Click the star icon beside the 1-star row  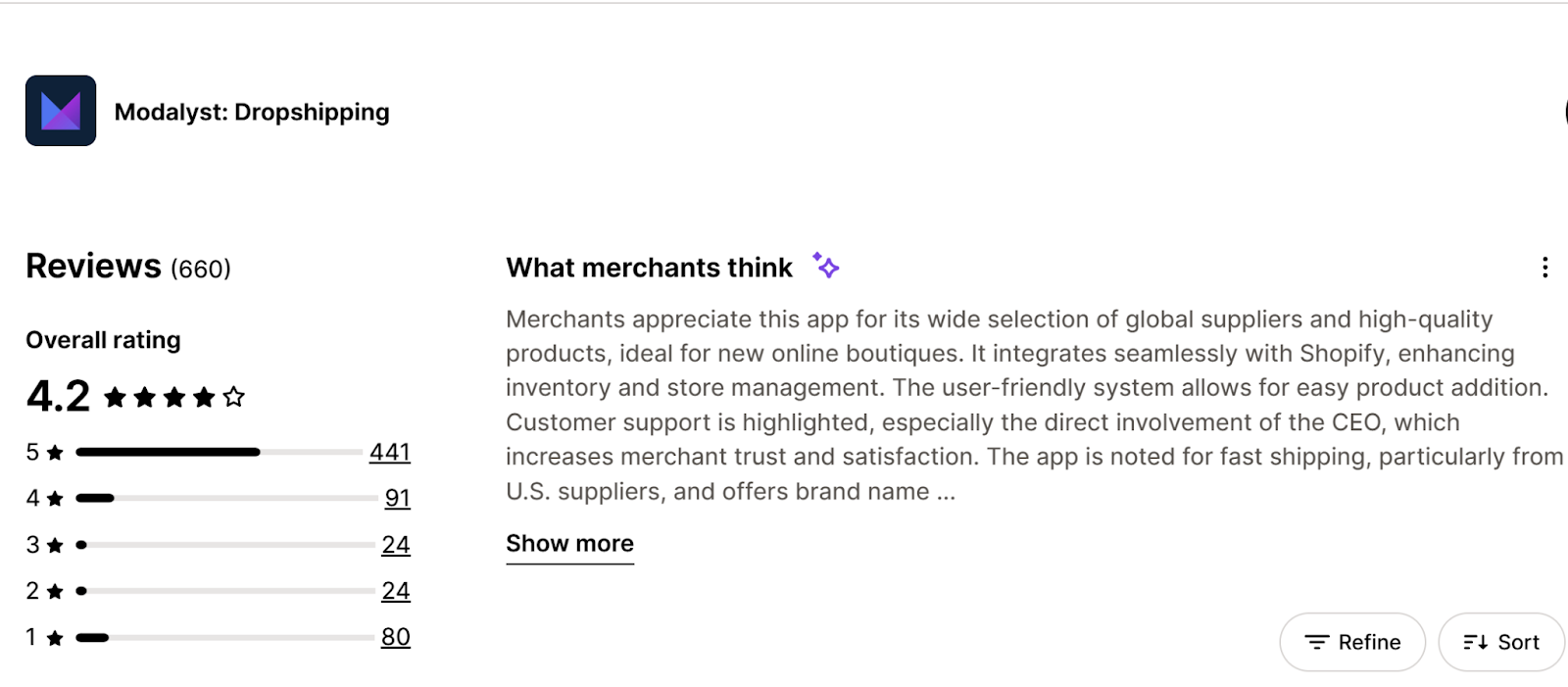point(56,636)
